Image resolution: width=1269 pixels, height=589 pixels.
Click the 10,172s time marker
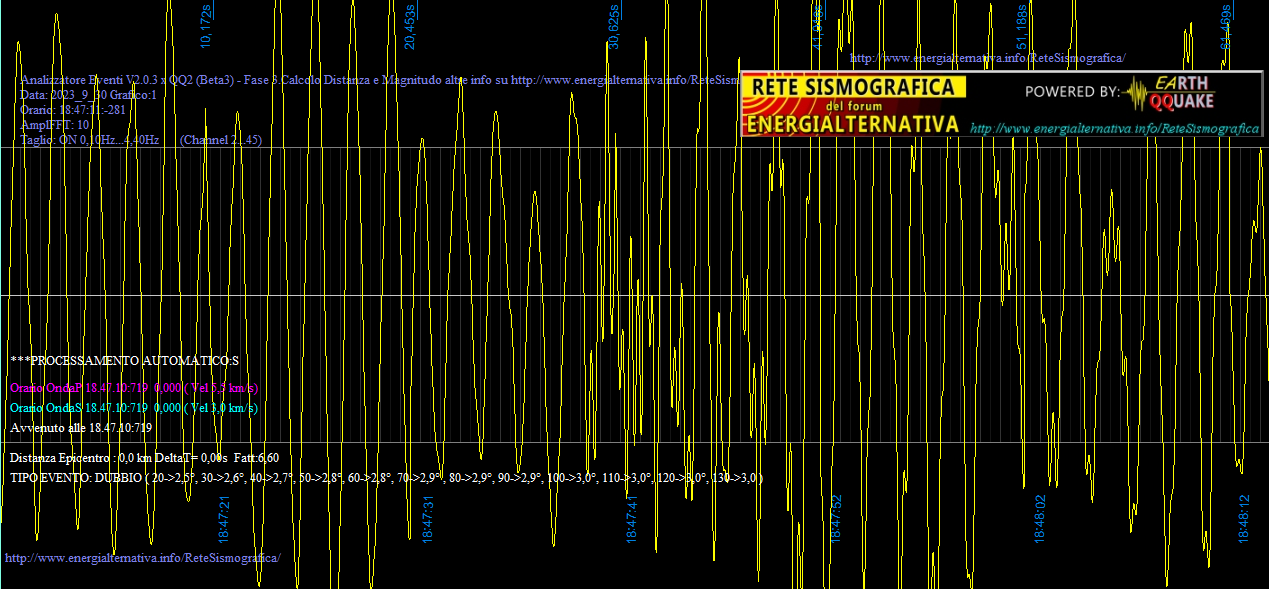tap(207, 27)
